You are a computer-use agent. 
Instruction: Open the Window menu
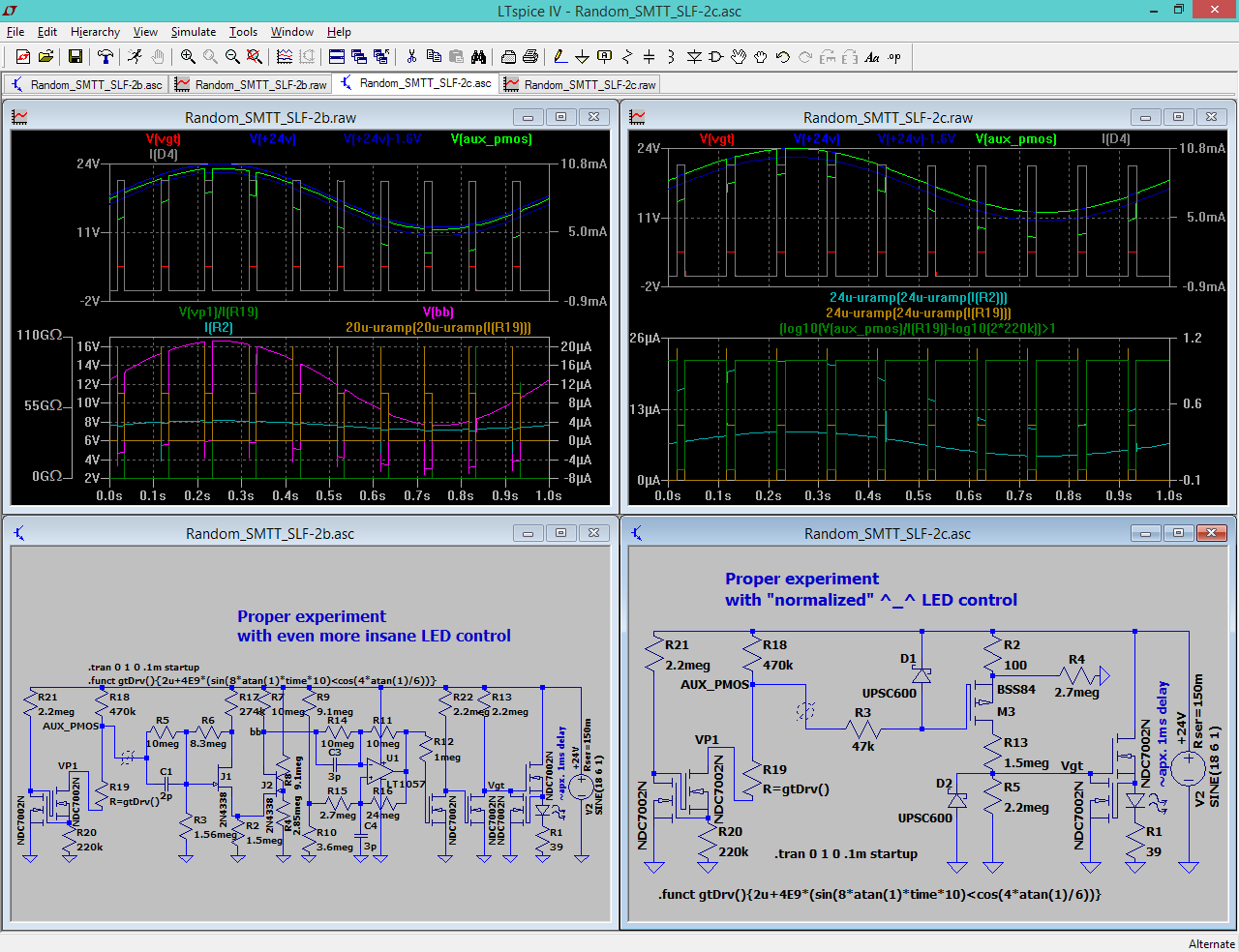coord(292,32)
